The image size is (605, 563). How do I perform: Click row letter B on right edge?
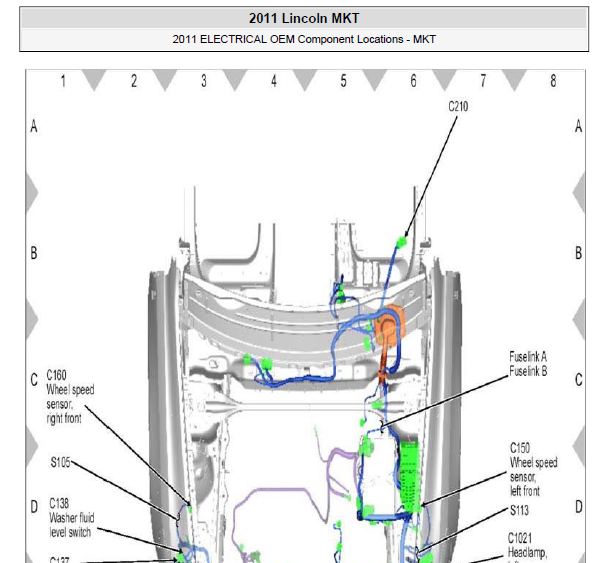(578, 253)
